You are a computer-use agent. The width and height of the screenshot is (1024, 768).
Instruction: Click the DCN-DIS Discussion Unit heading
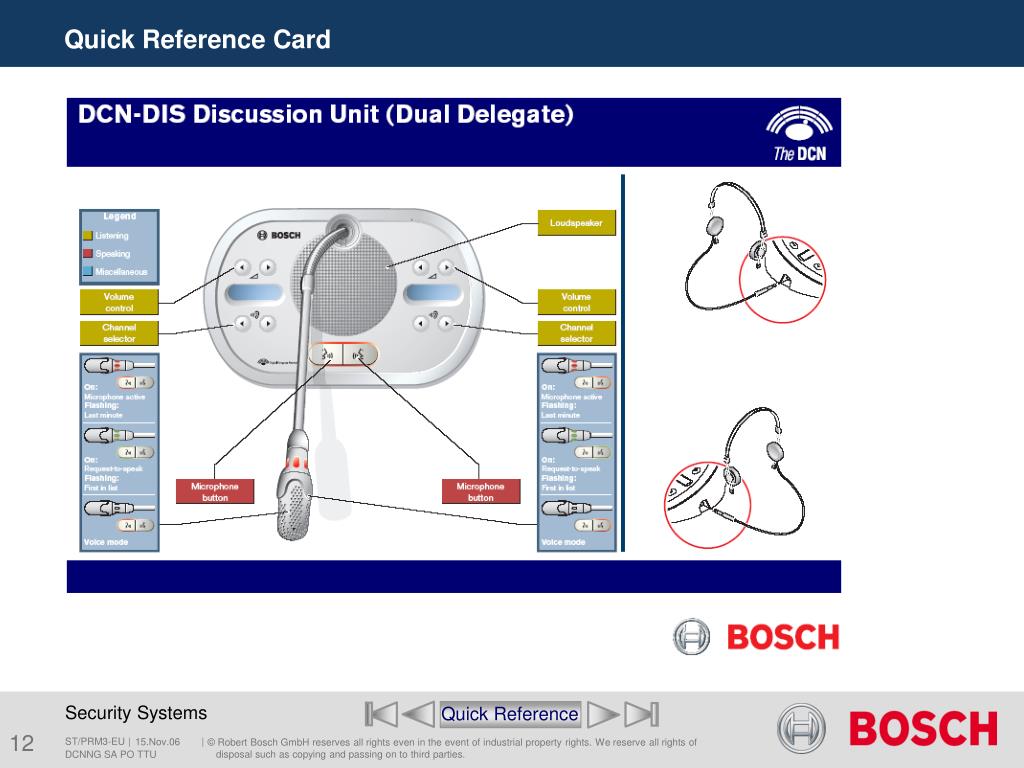pyautogui.click(x=326, y=114)
